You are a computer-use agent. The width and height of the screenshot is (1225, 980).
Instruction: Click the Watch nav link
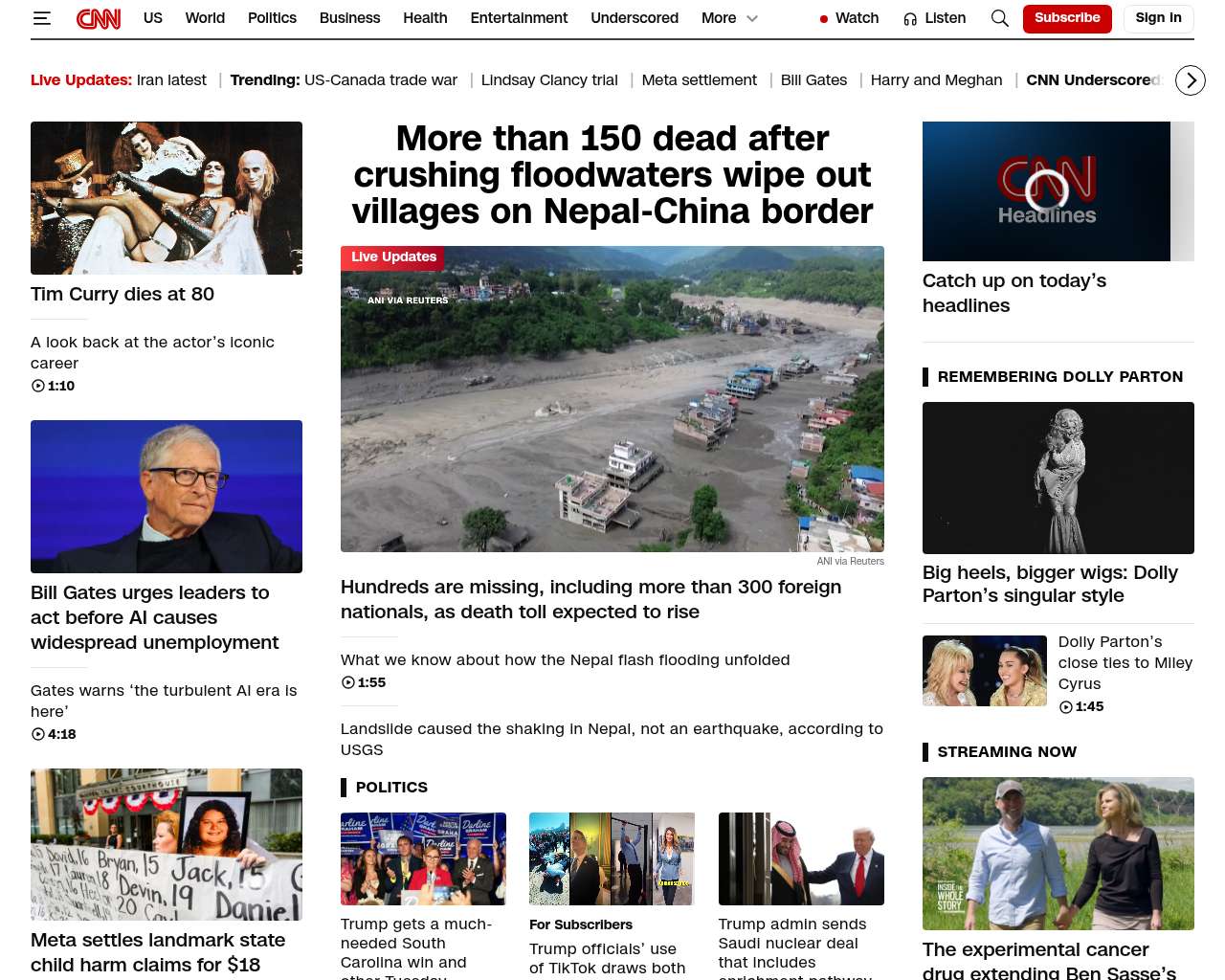(857, 18)
